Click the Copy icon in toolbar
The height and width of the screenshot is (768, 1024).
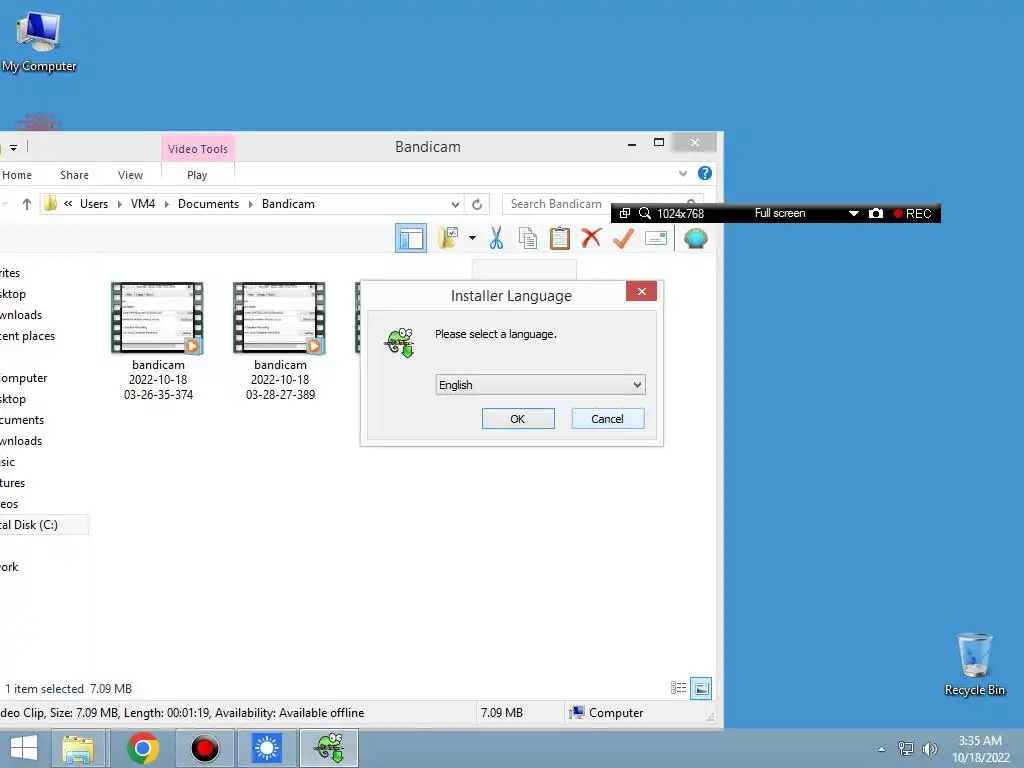528,238
